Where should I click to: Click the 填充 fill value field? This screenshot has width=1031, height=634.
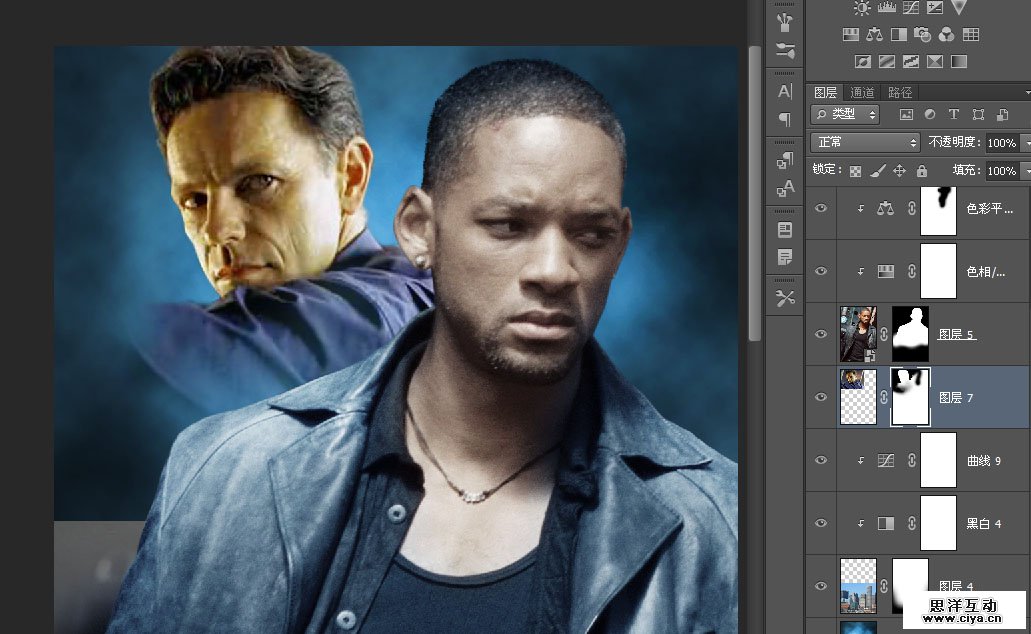point(1002,171)
